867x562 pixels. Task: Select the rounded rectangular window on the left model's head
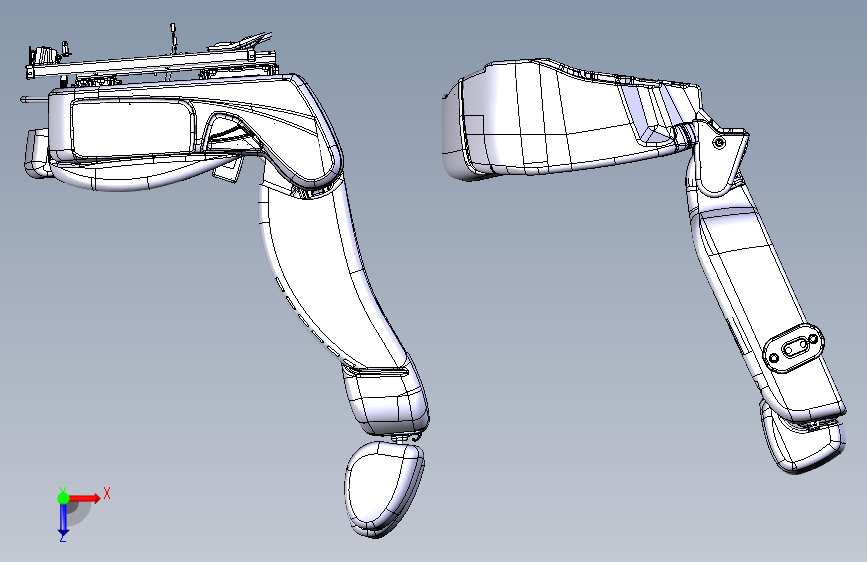[133, 127]
